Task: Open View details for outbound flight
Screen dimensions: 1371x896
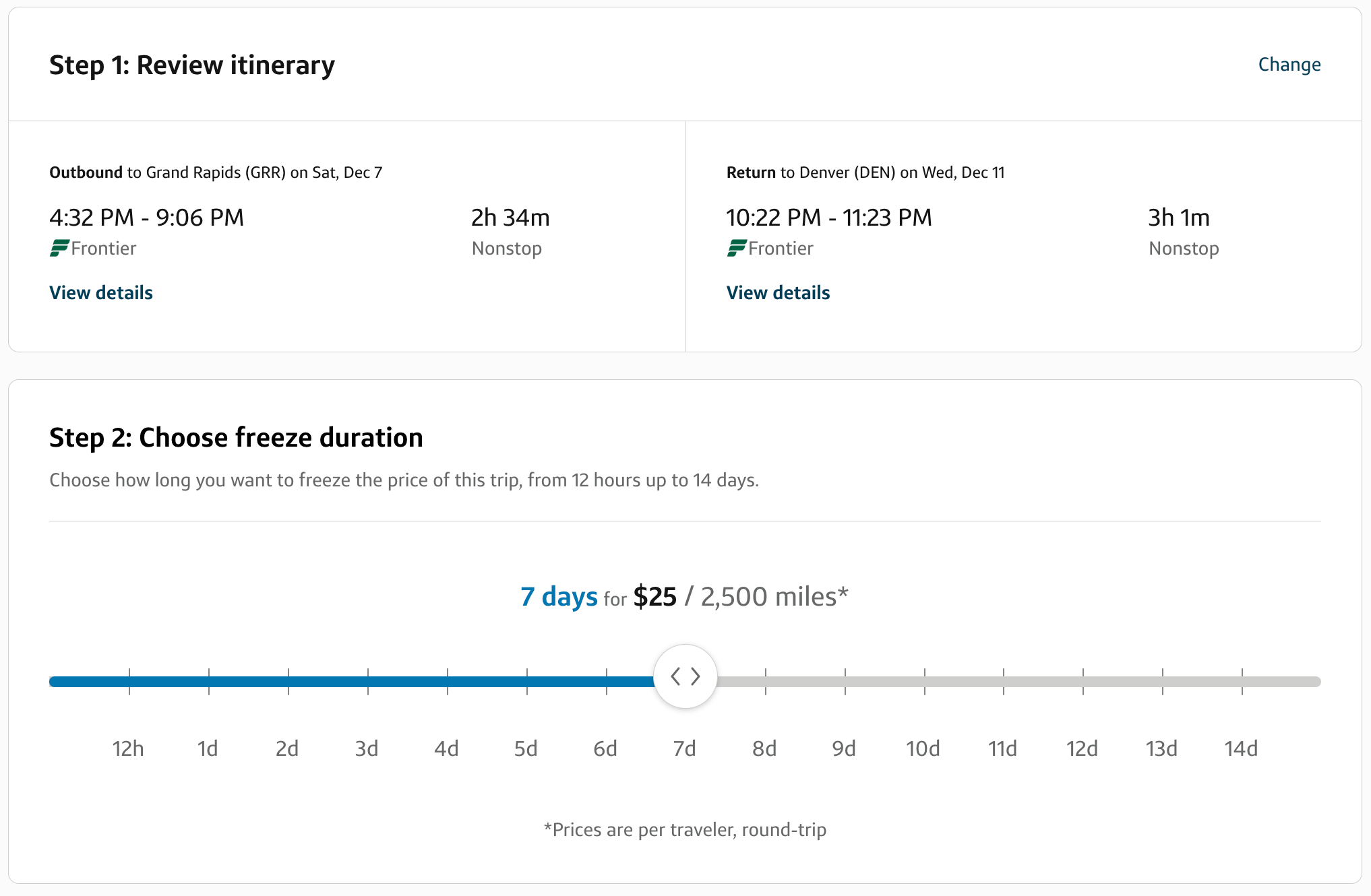Action: coord(101,292)
